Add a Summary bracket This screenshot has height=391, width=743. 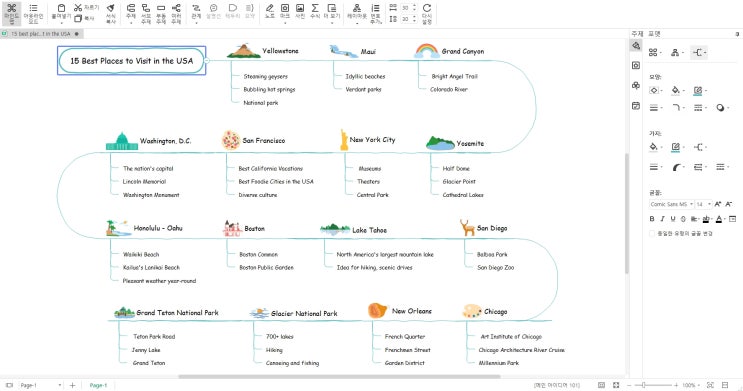tap(250, 11)
